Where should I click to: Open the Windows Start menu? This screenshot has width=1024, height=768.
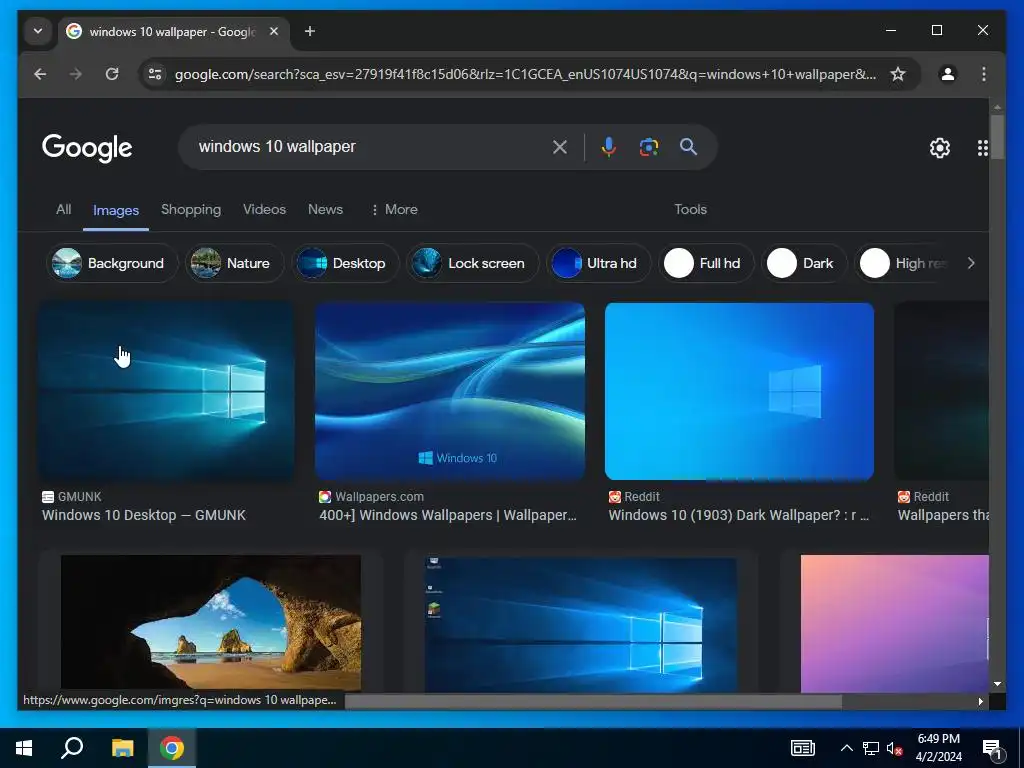point(24,748)
